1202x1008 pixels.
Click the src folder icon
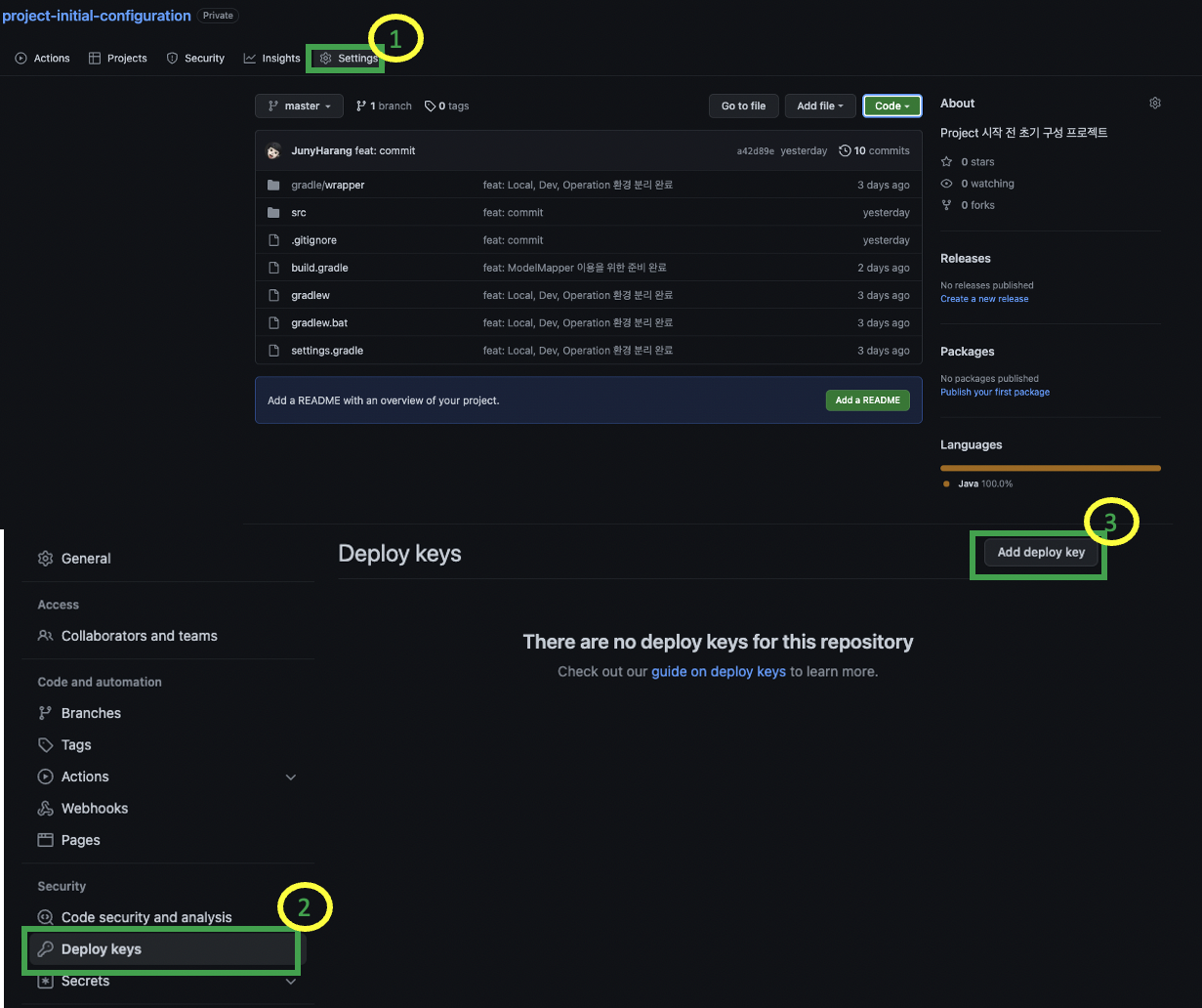273,212
